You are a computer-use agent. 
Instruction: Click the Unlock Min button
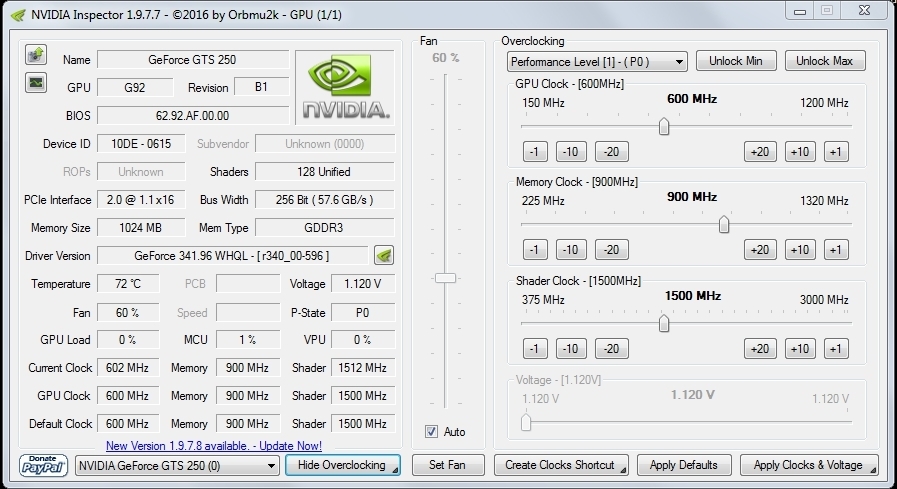(x=735, y=61)
